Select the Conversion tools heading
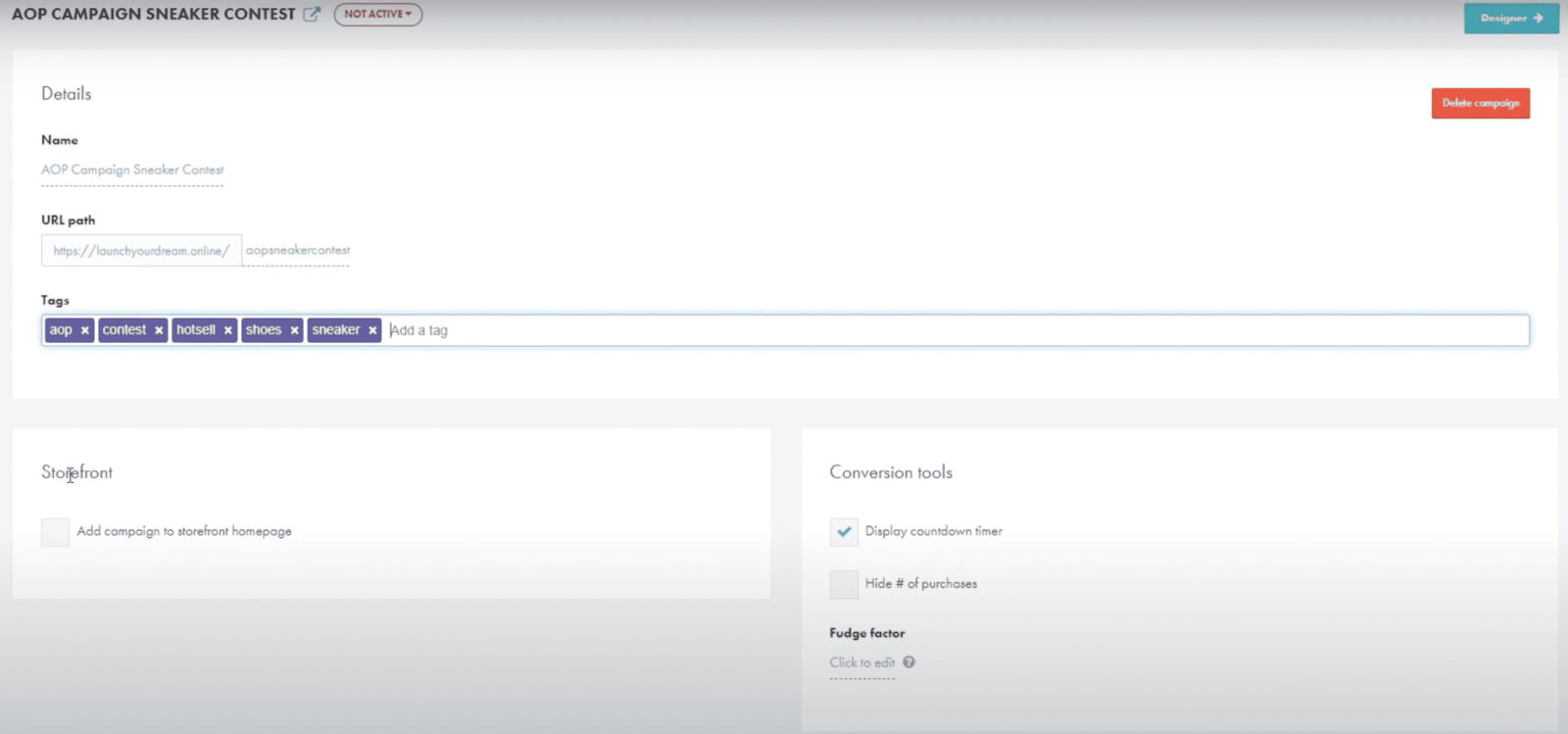This screenshot has width=1568, height=734. click(x=891, y=472)
